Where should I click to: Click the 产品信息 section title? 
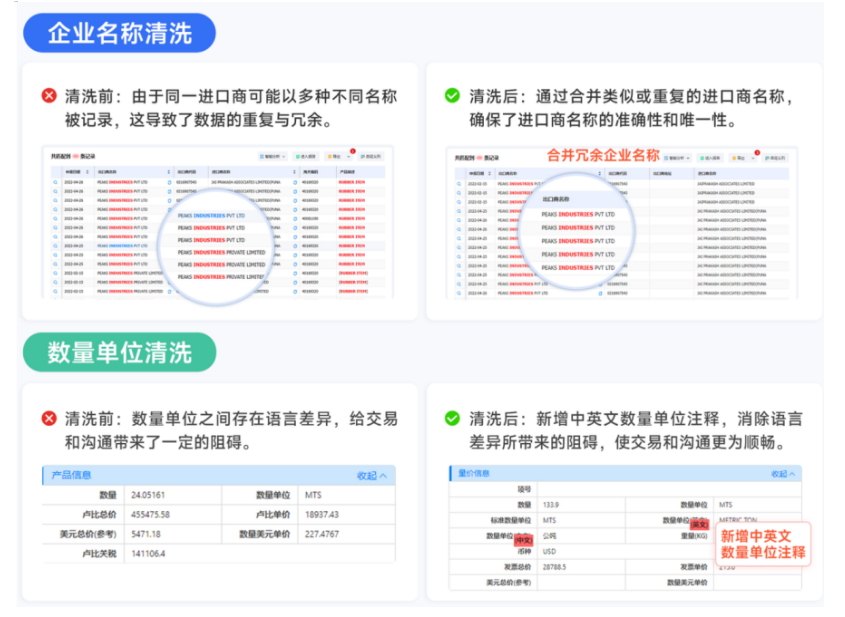click(x=71, y=475)
